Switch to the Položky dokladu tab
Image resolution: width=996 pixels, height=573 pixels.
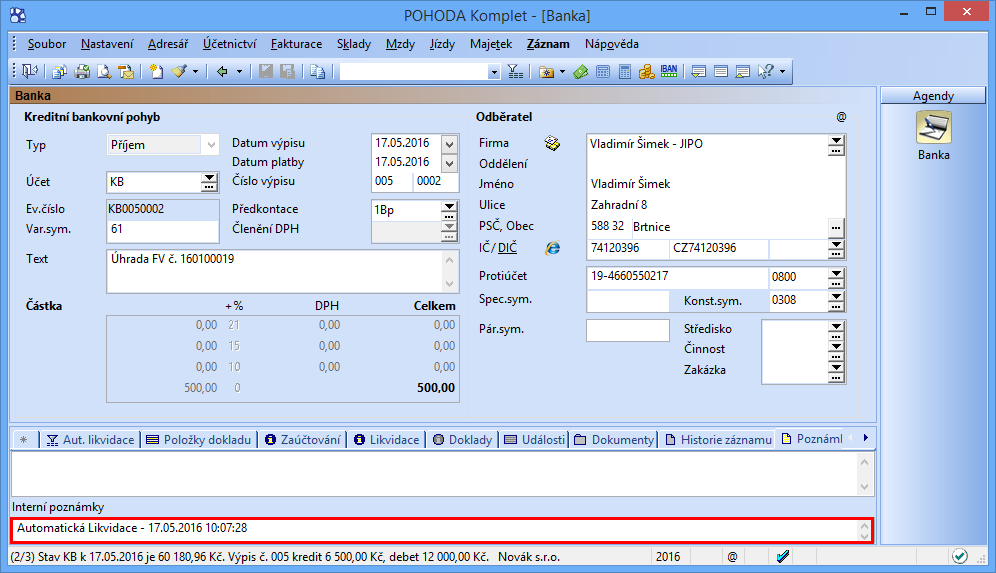198,440
